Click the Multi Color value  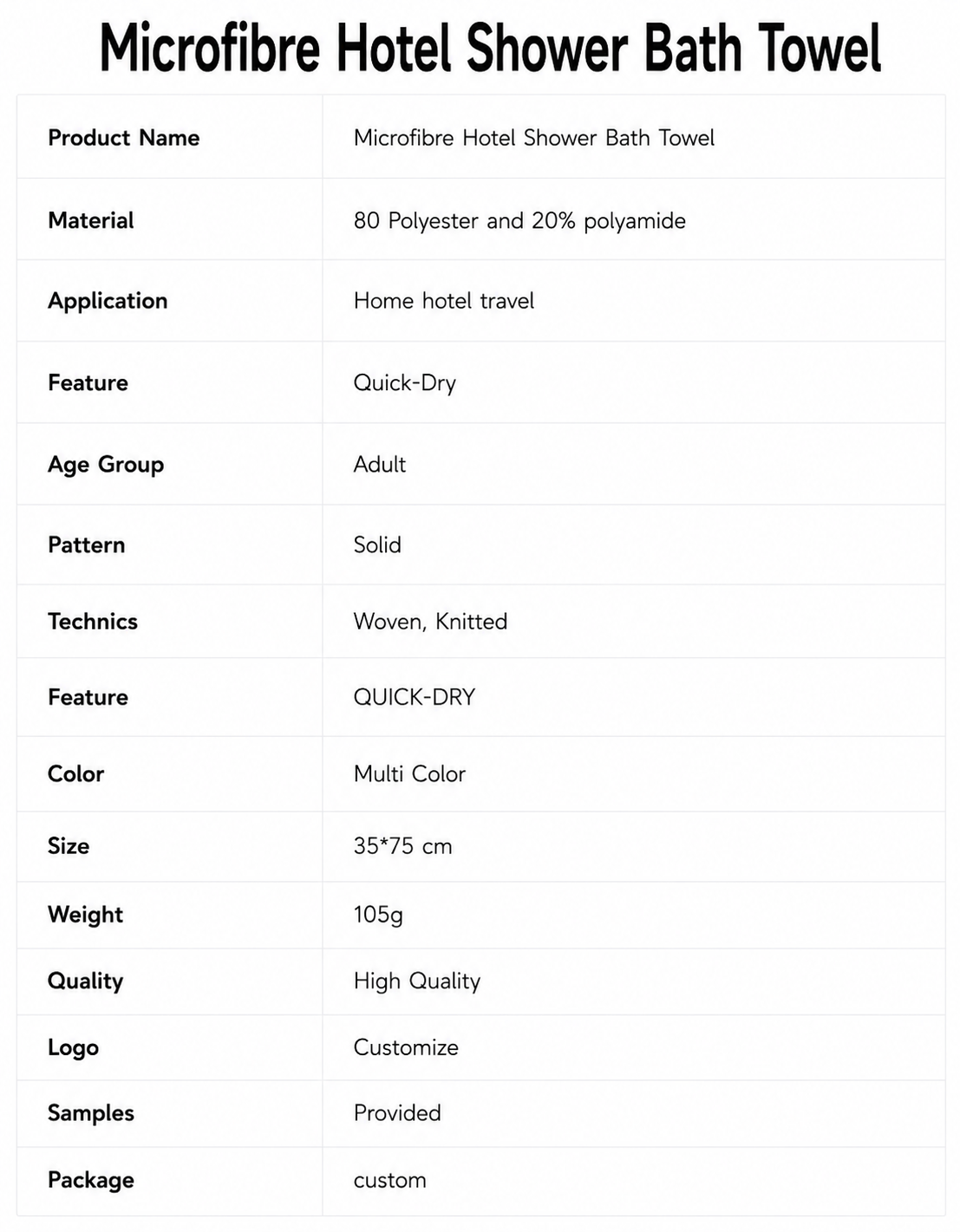click(x=409, y=774)
